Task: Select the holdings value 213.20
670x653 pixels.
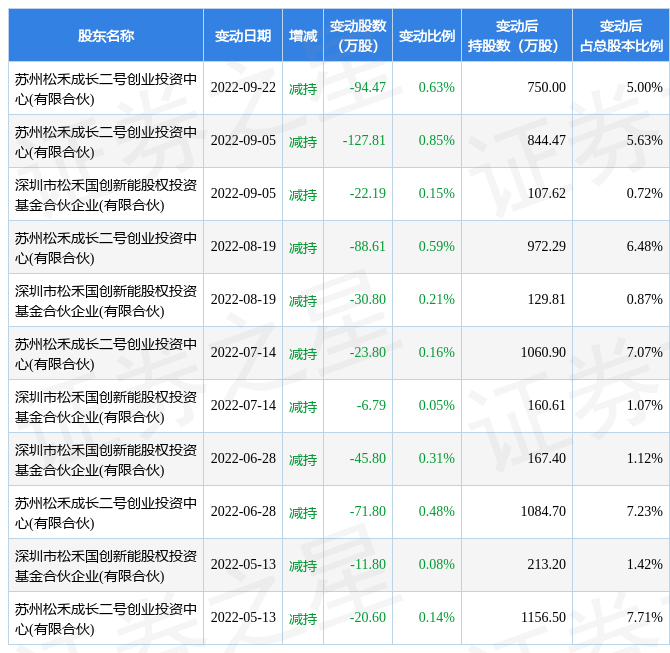Action: (546, 565)
